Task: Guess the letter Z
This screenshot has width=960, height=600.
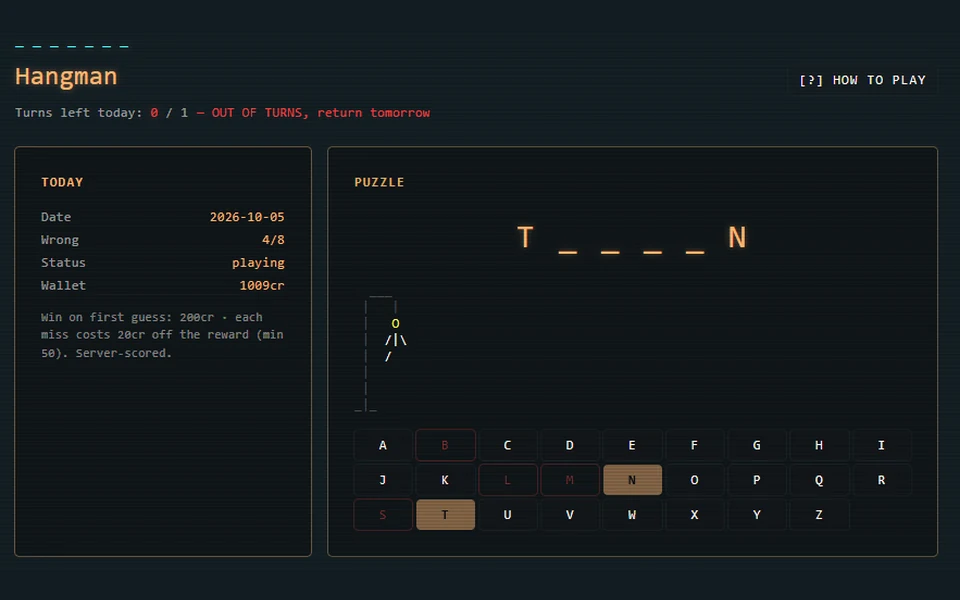Action: pos(819,515)
